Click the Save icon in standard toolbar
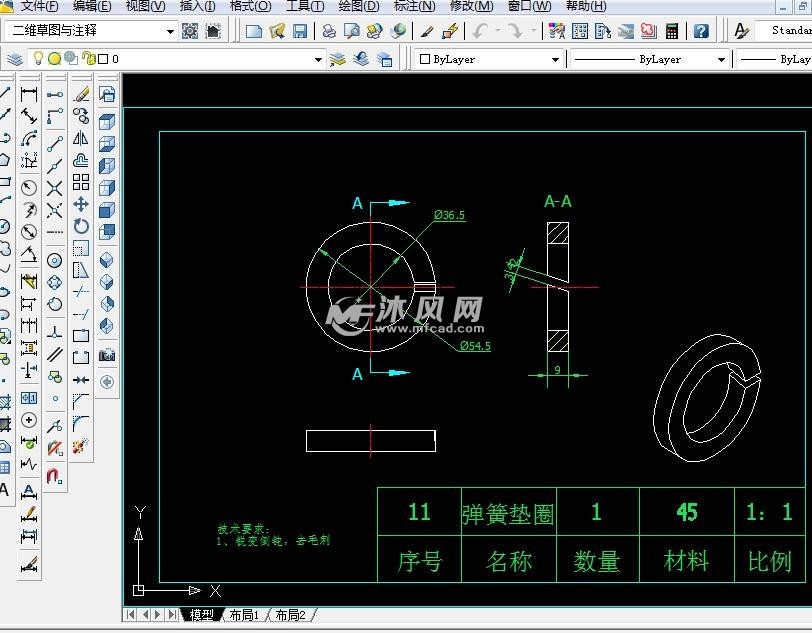 click(300, 31)
